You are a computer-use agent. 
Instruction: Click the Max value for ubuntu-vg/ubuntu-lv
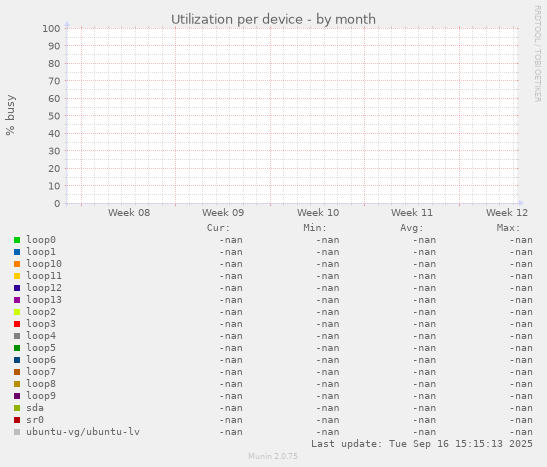click(521, 432)
